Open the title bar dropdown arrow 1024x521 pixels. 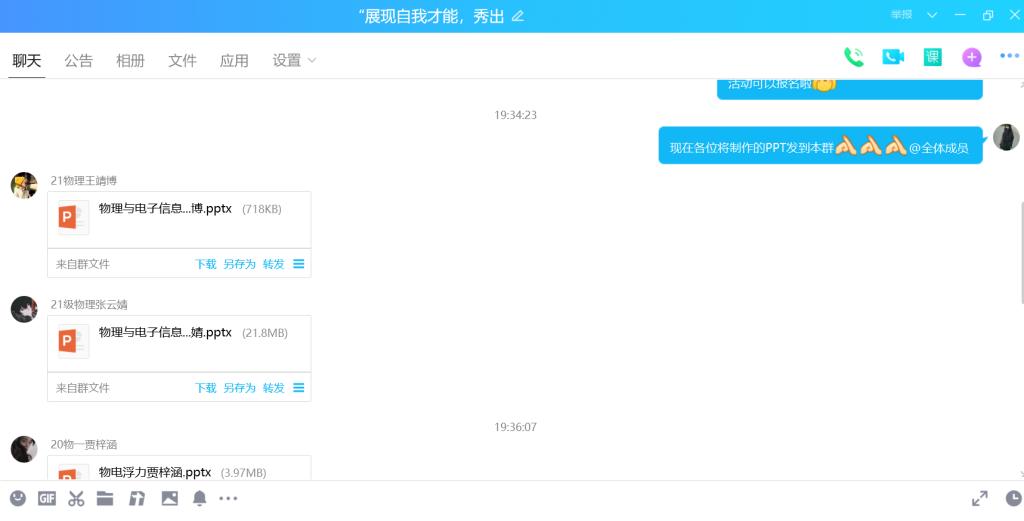click(933, 15)
